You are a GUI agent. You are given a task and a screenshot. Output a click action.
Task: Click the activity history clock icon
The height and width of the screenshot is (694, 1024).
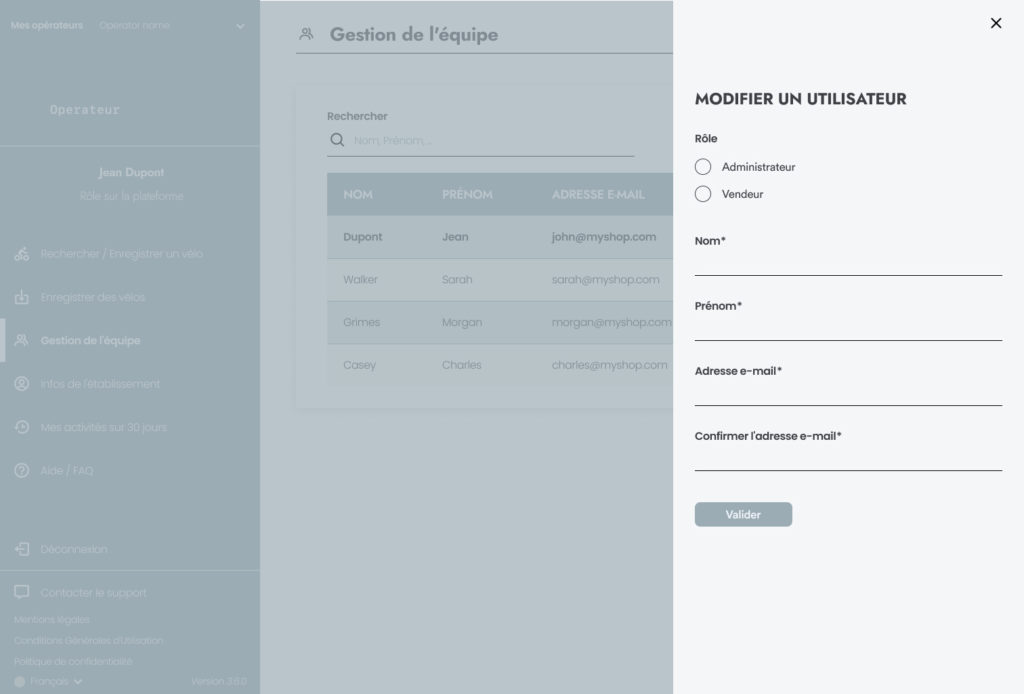22,427
